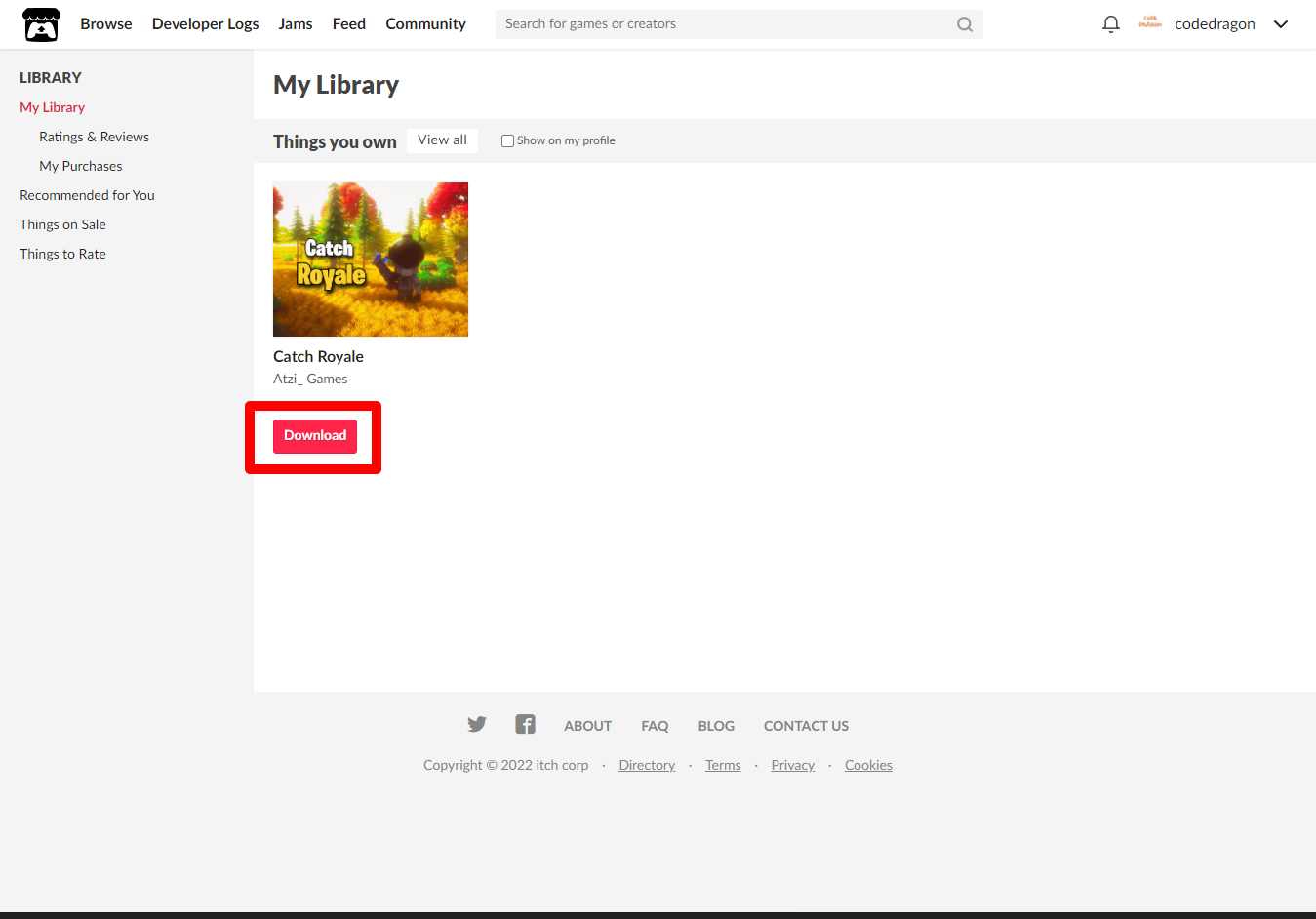
Task: Expand the codedragon account dropdown arrow
Action: pos(1281,24)
